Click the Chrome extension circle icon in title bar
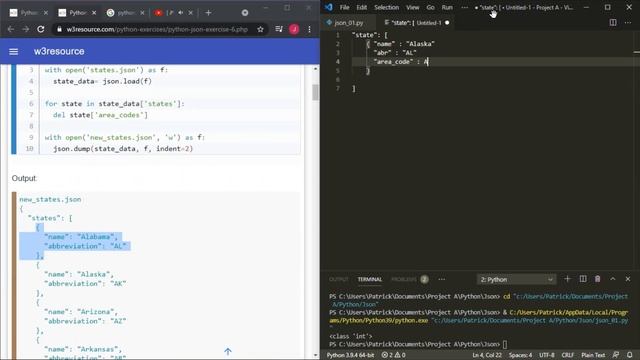The width and height of the screenshot is (640, 360). point(245,13)
